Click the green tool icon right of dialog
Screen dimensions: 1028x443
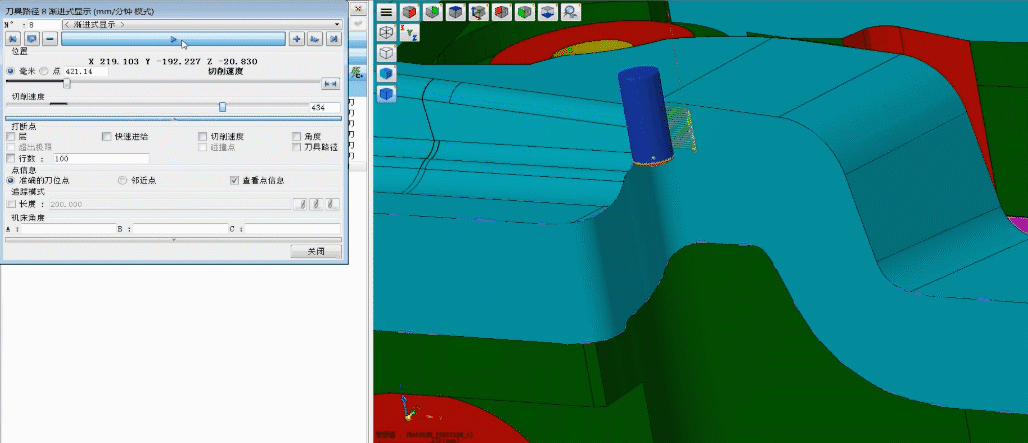point(356,71)
